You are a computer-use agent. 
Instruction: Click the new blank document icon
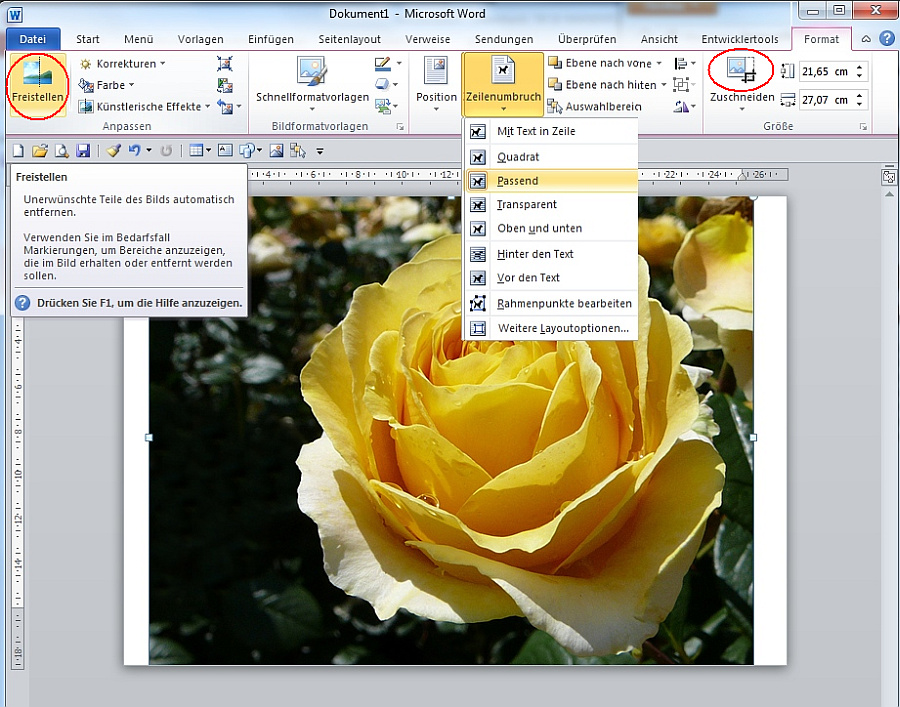coord(18,150)
